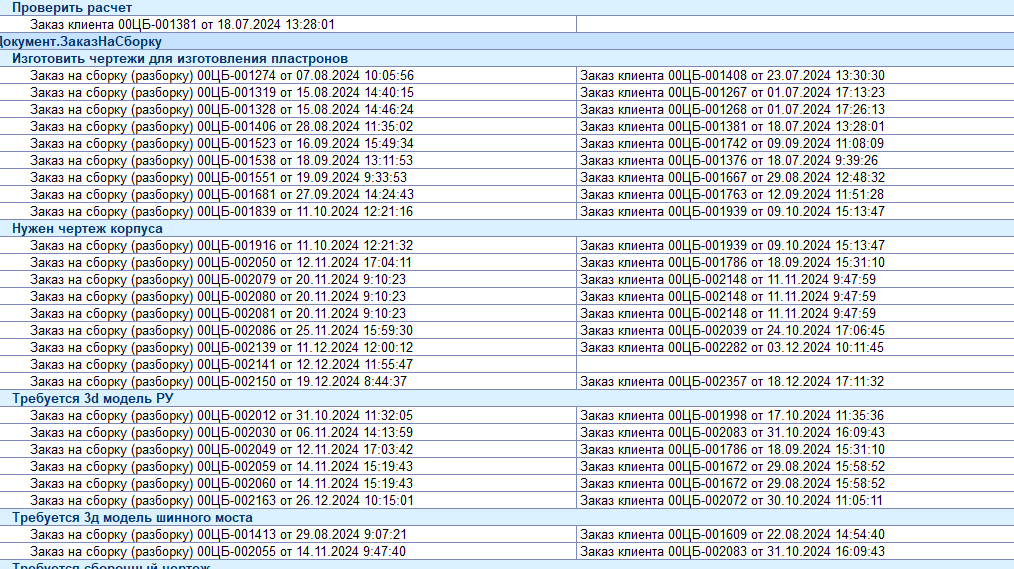The image size is (1014, 569).
Task: Open Заказ на сборку 00ЦБ-002050
Action: 222,263
